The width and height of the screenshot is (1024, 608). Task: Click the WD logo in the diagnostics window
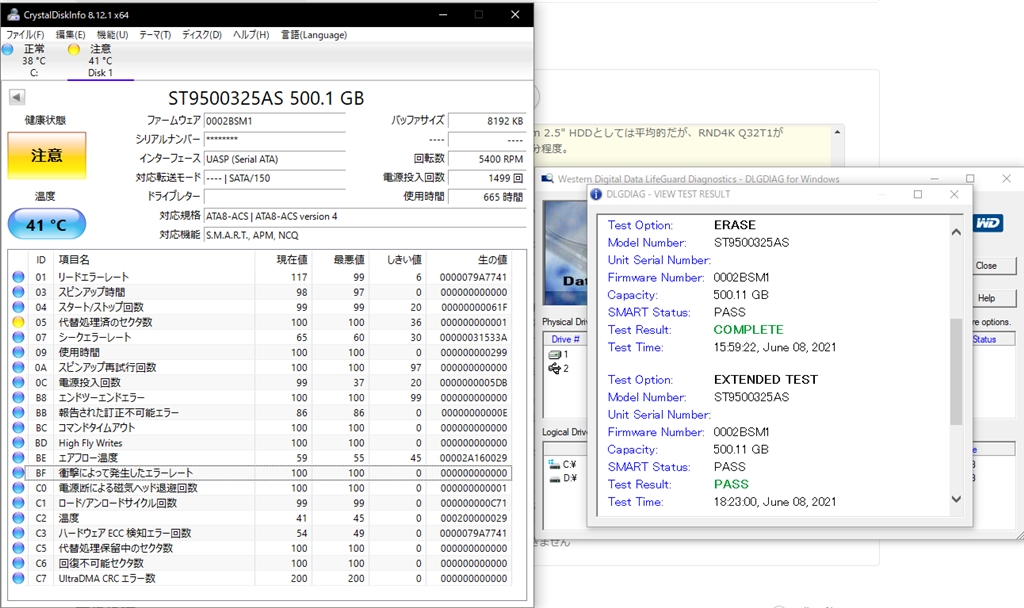pos(987,223)
